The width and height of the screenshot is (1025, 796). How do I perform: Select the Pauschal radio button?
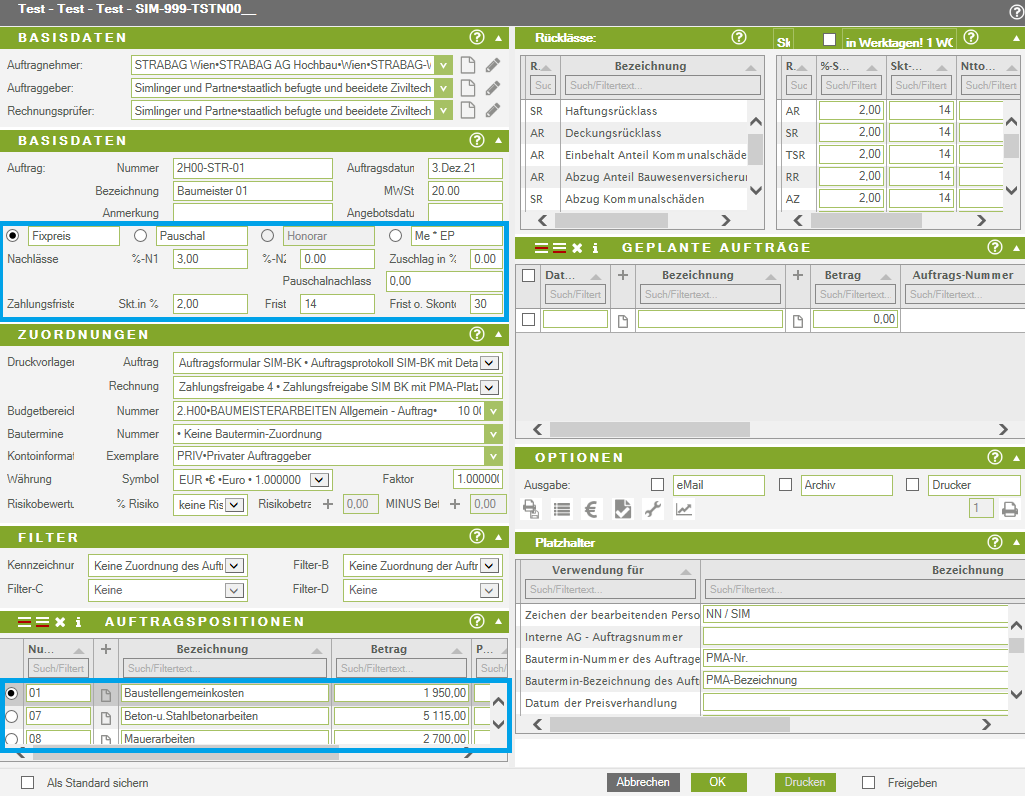pos(141,236)
